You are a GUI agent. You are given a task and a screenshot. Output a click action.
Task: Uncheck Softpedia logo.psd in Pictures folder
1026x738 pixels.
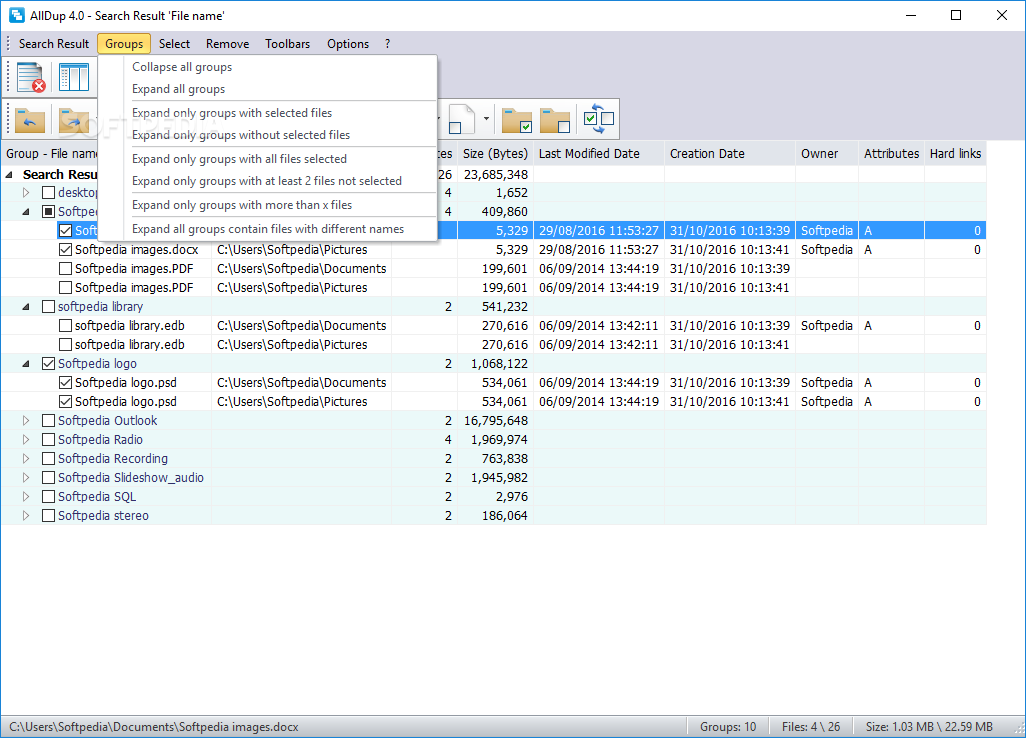65,401
